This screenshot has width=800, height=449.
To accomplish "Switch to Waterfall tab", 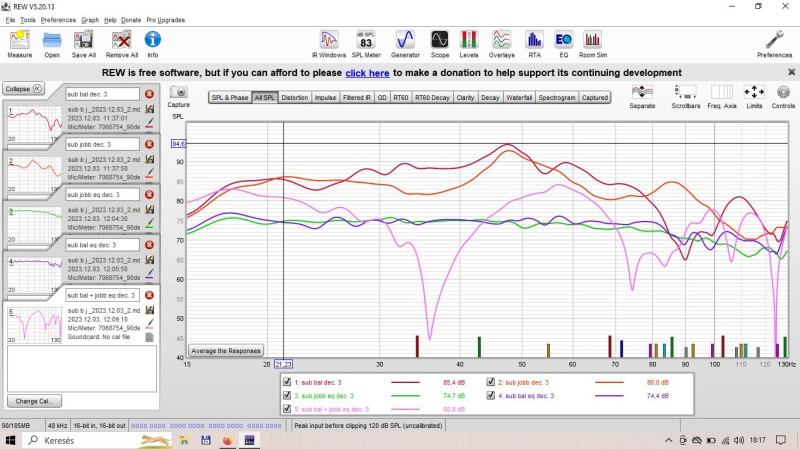I will tap(519, 97).
